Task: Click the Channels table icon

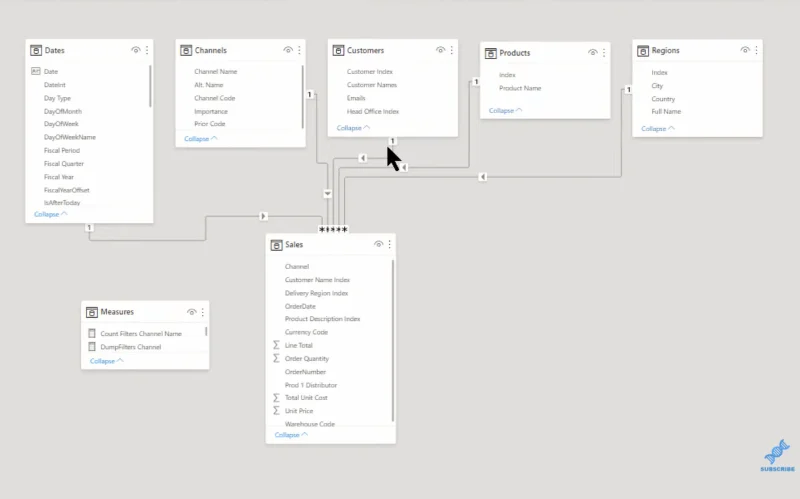Action: 186,51
